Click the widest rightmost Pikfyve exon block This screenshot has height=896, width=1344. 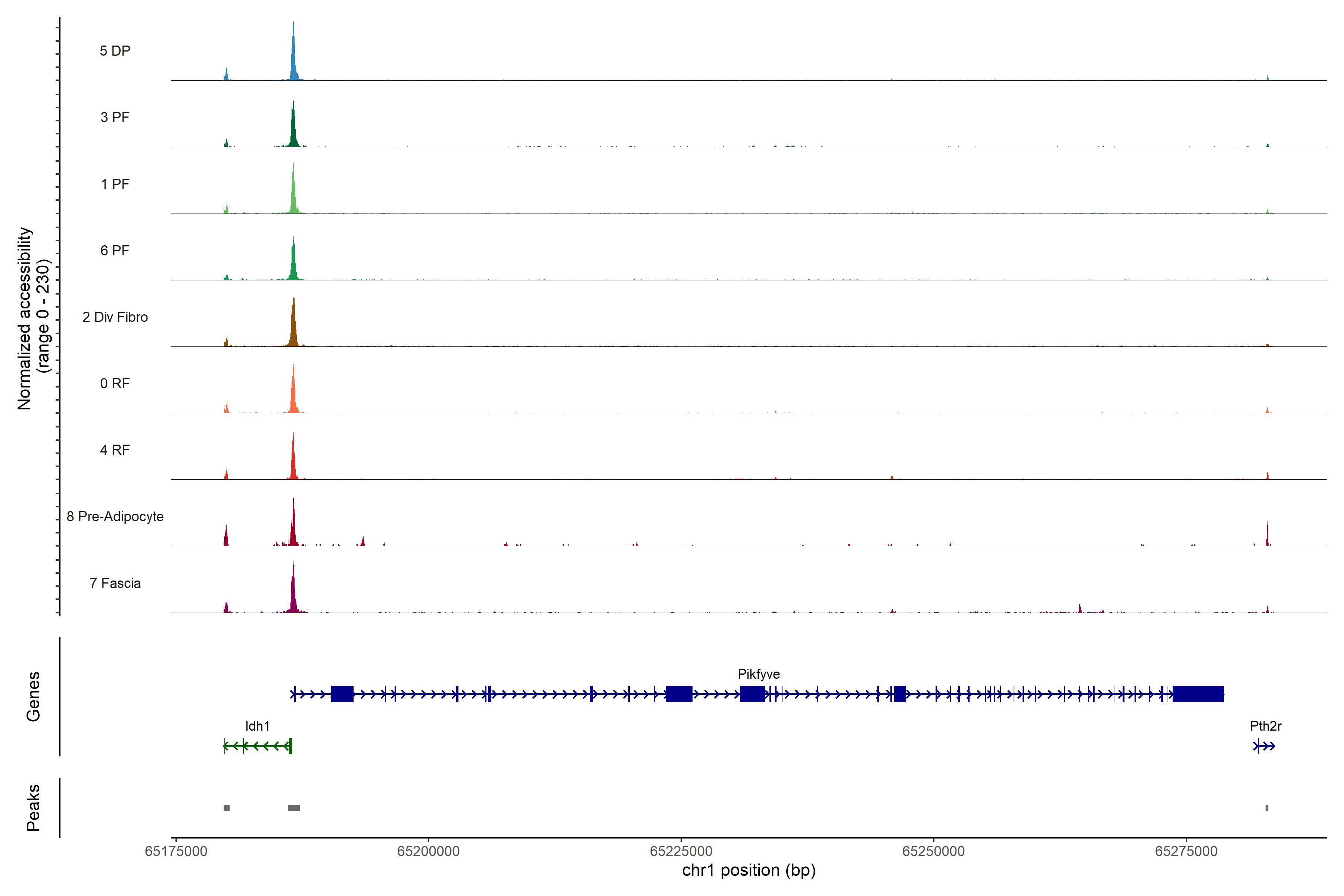coord(1198,694)
